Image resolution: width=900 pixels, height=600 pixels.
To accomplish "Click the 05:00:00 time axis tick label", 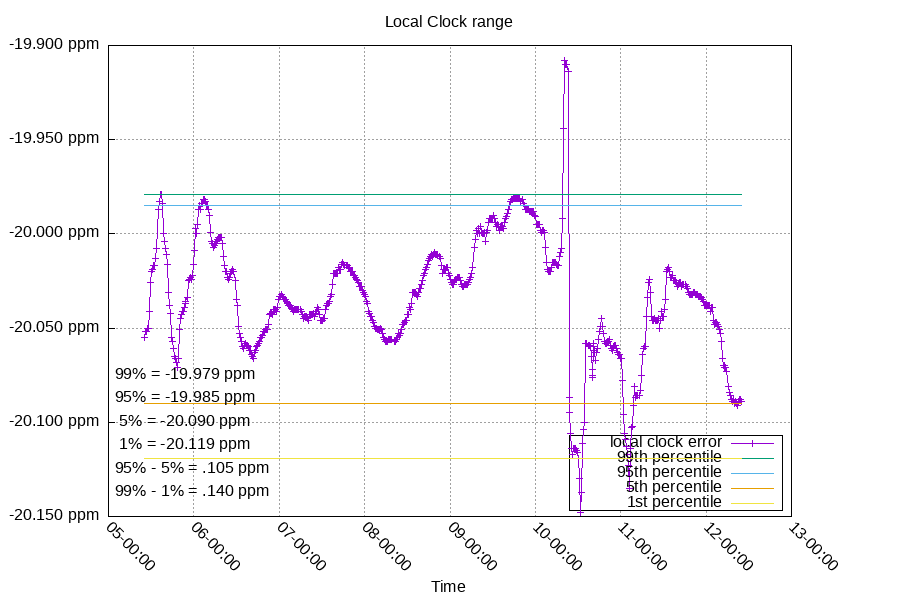I will [x=130, y=546].
